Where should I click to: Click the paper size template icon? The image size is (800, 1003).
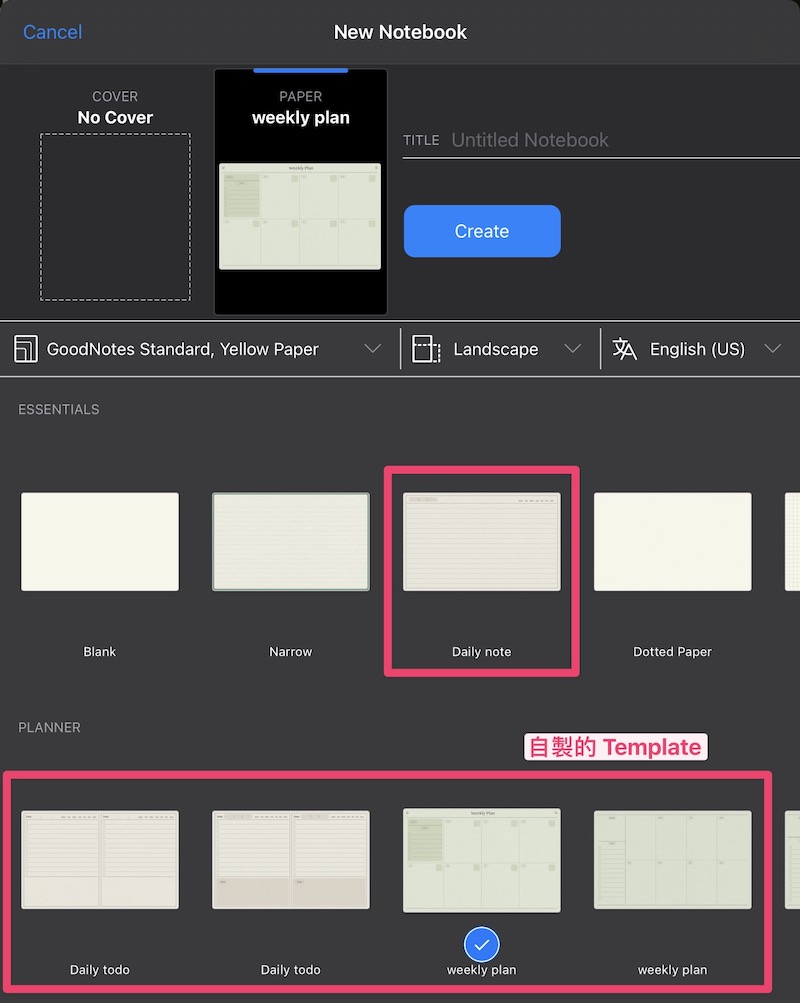pyautogui.click(x=26, y=349)
